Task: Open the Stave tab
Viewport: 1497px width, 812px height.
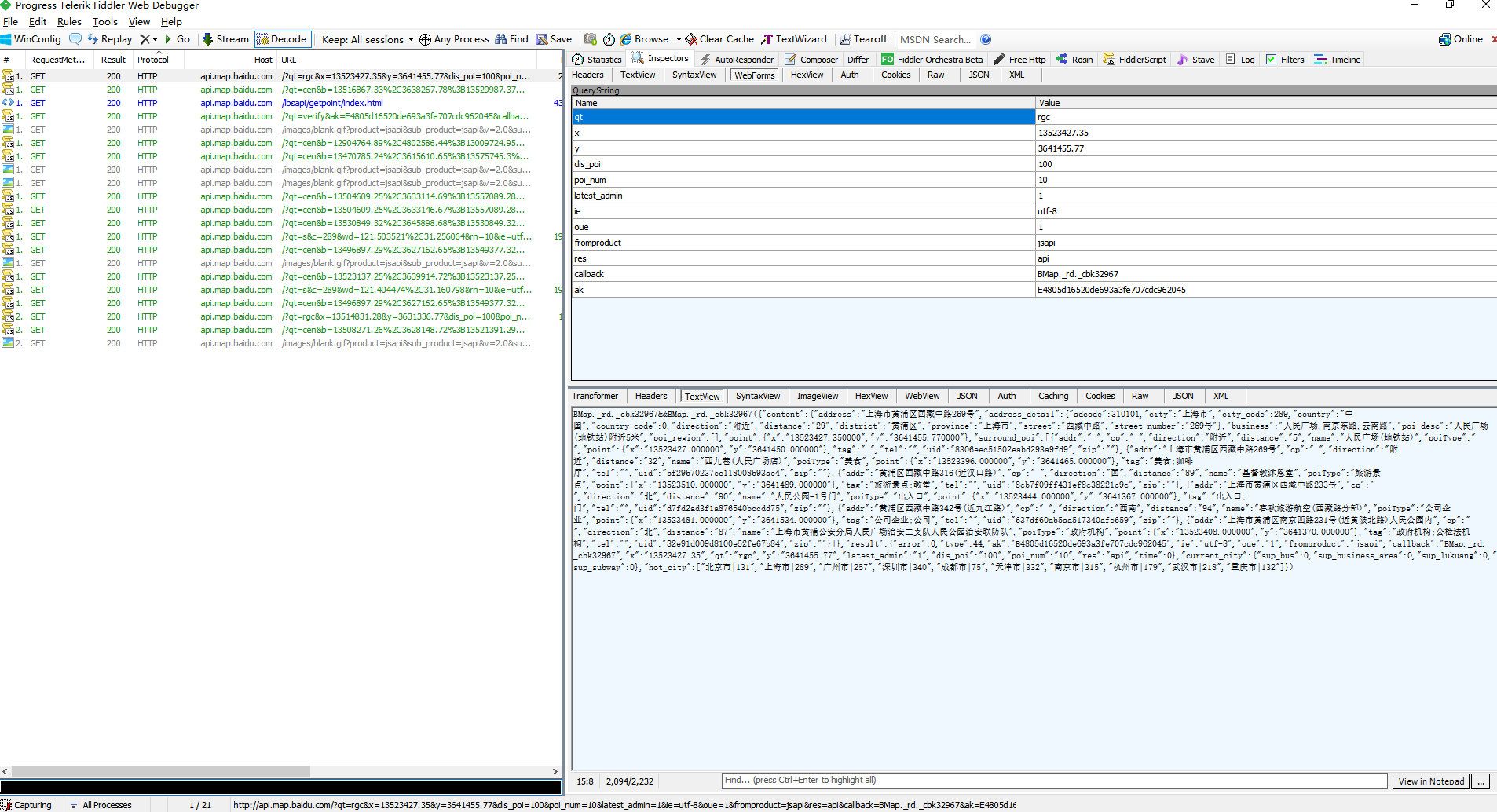Action: [1195, 60]
